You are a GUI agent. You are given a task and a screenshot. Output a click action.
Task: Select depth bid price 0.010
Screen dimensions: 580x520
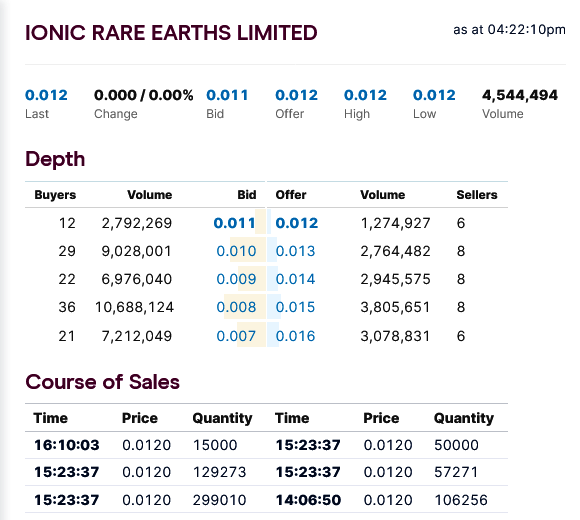[x=236, y=251]
